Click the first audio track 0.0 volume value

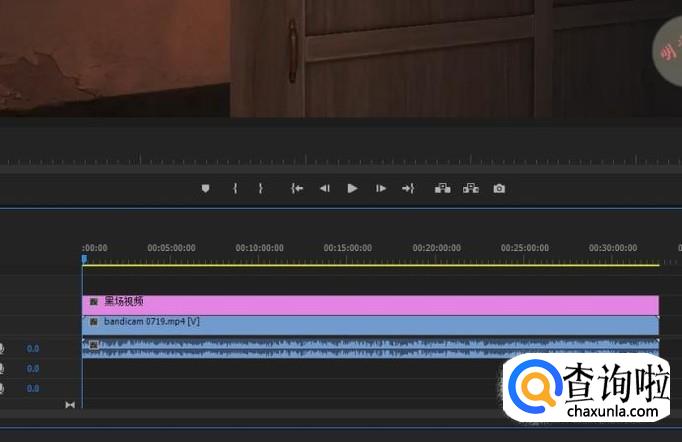[x=33, y=348]
